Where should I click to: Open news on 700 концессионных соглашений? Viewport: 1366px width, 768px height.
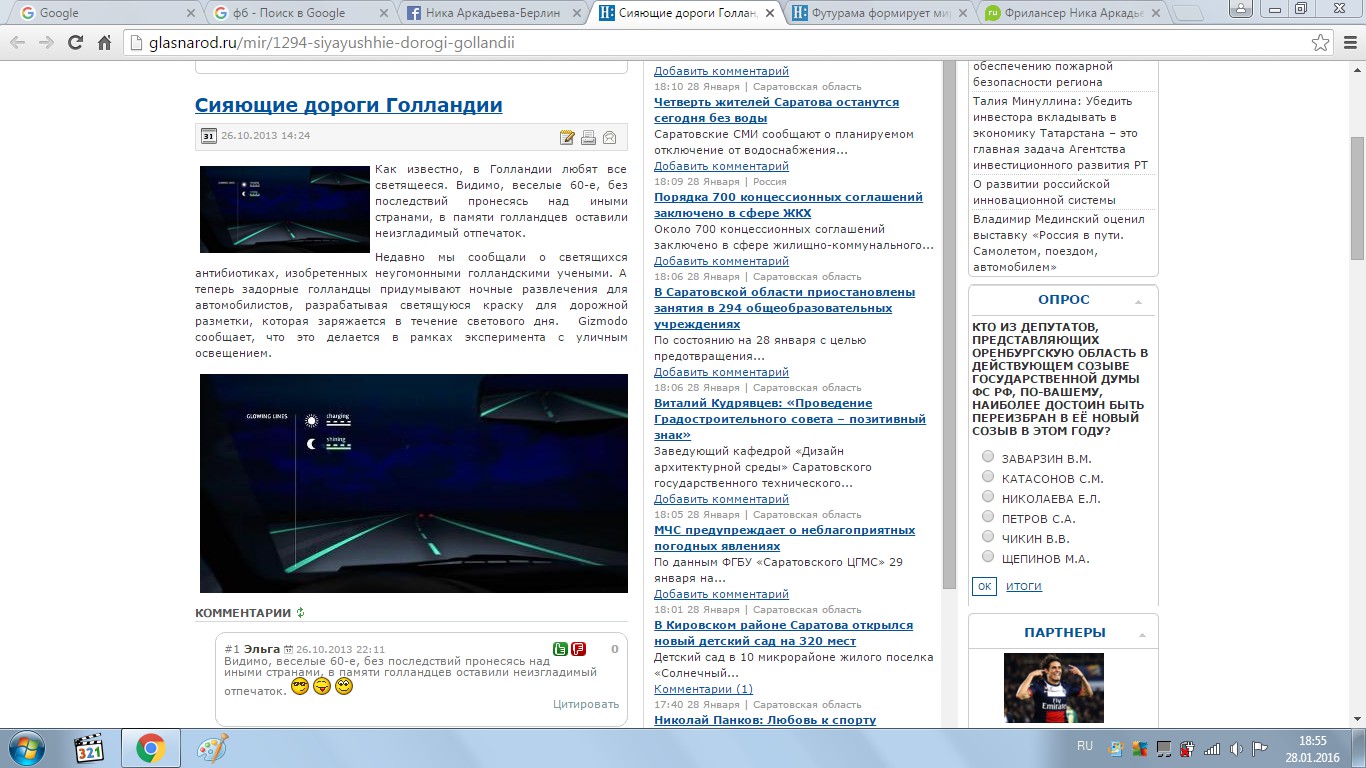tap(788, 205)
